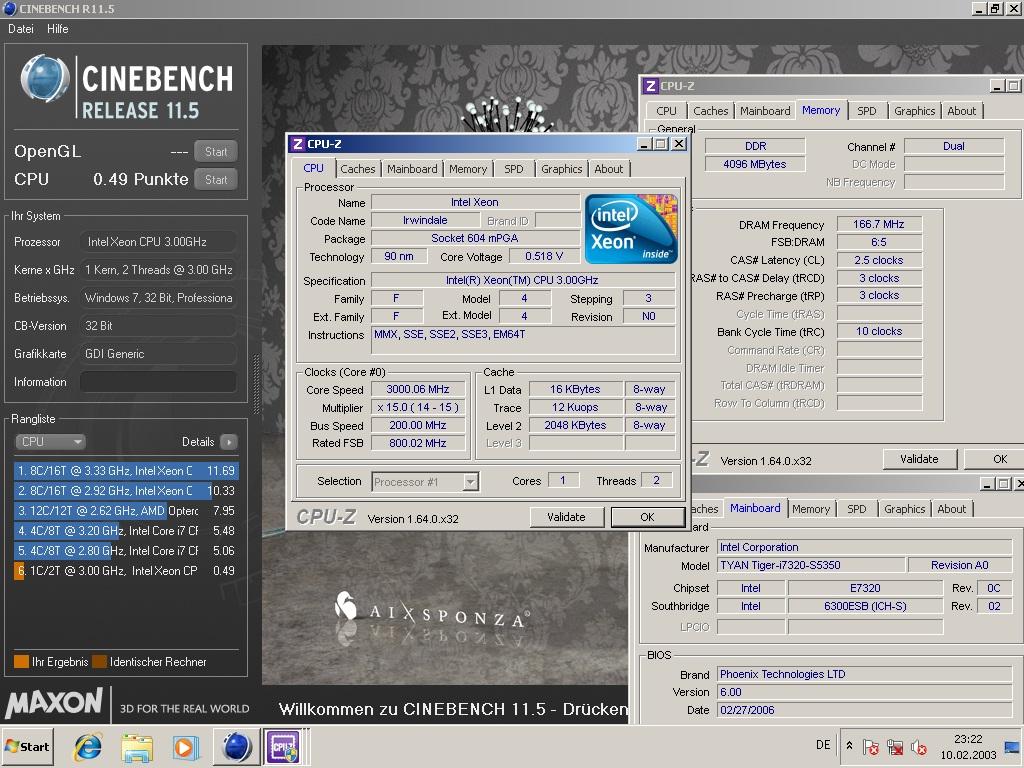Click the Intel Xeon inside logo

click(631, 229)
